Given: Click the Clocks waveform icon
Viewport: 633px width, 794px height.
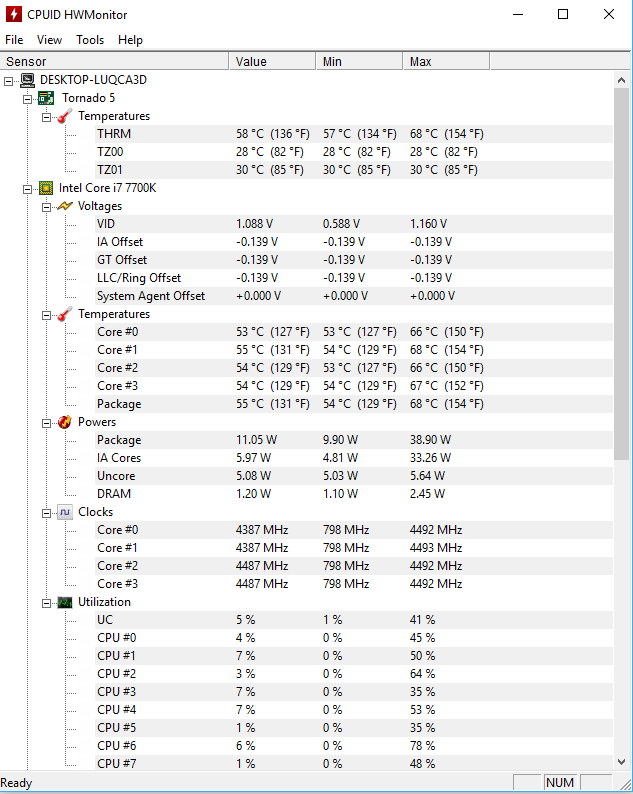Looking at the screenshot, I should click(x=64, y=512).
